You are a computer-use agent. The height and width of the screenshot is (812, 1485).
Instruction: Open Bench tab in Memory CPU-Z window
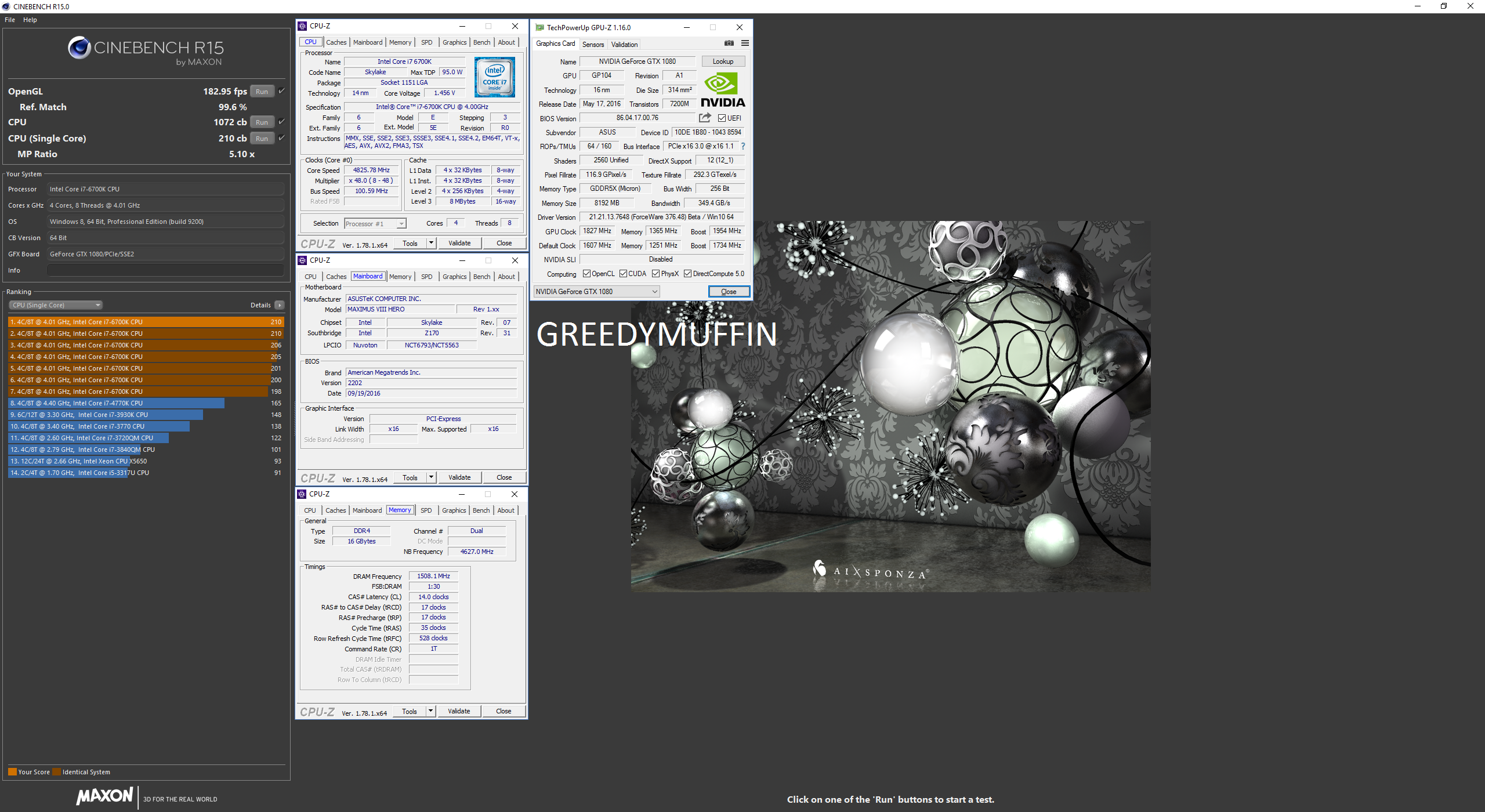(x=481, y=510)
